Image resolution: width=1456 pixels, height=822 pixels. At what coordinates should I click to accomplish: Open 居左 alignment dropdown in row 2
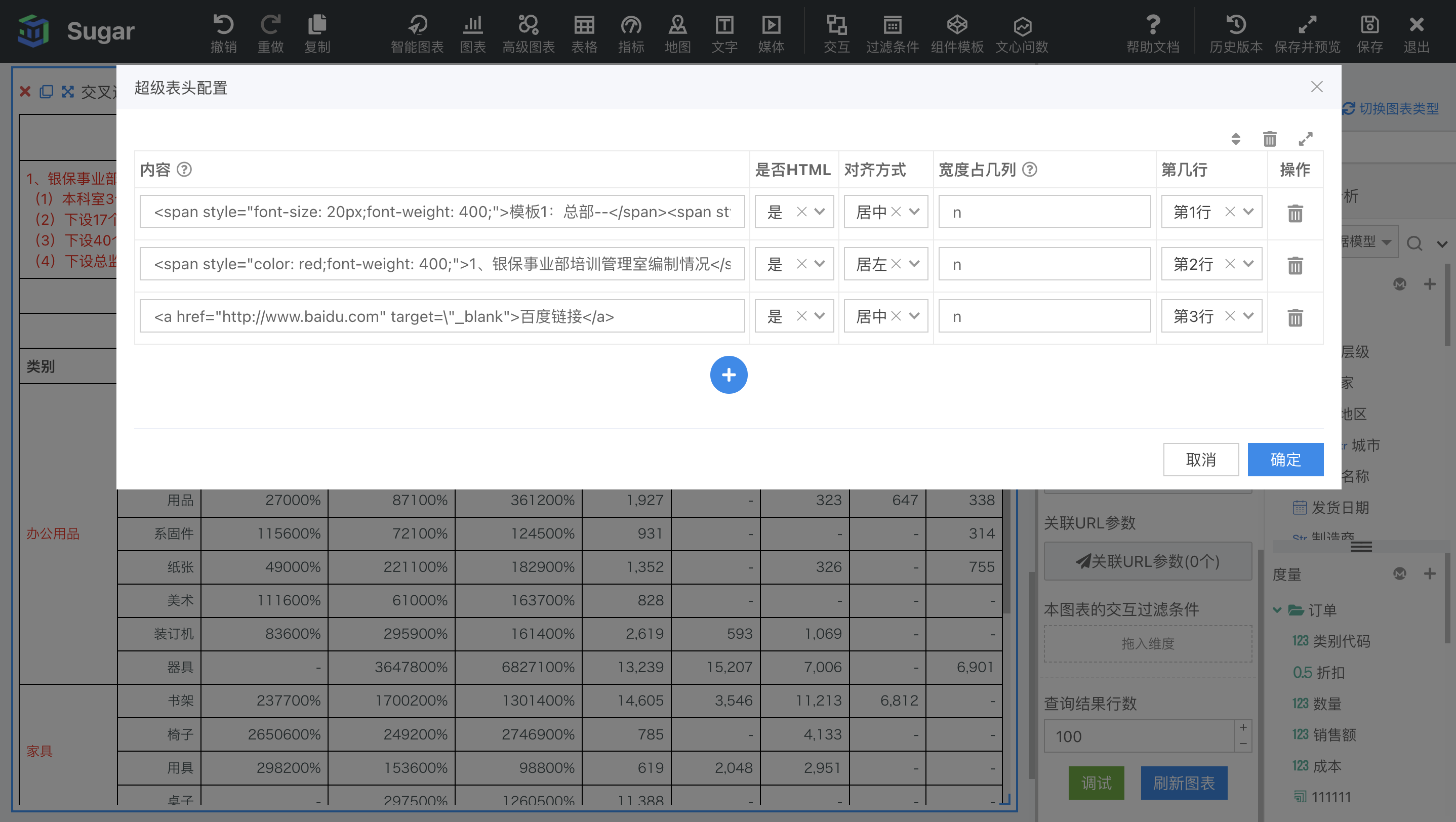914,263
